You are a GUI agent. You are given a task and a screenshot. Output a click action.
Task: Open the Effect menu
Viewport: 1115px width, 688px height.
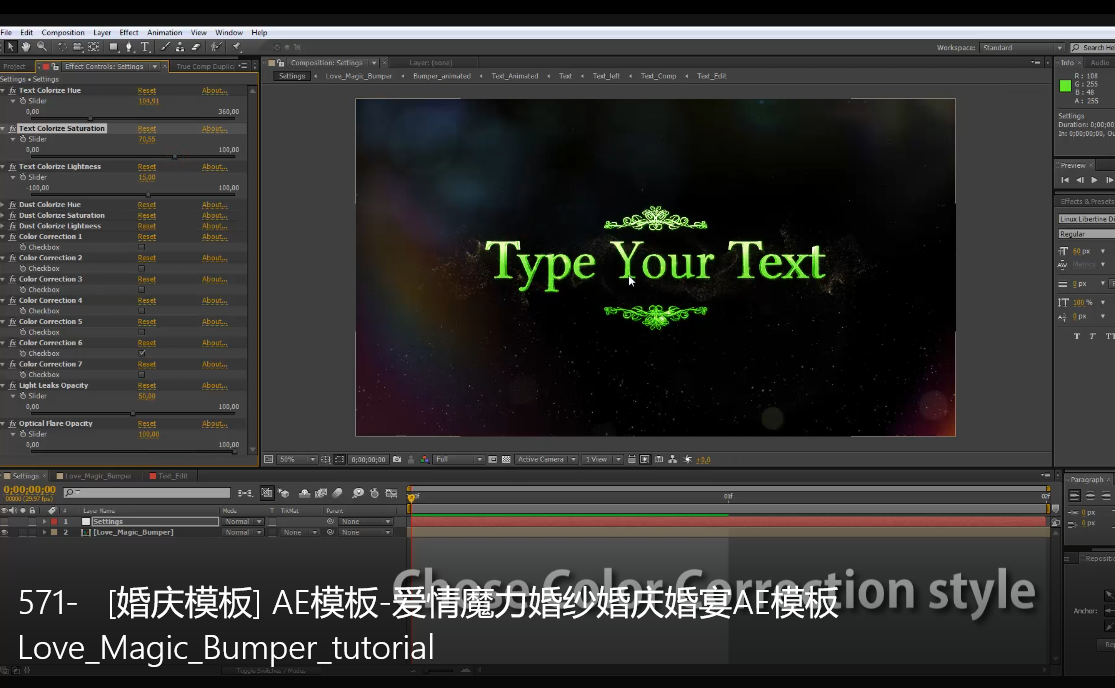[129, 33]
